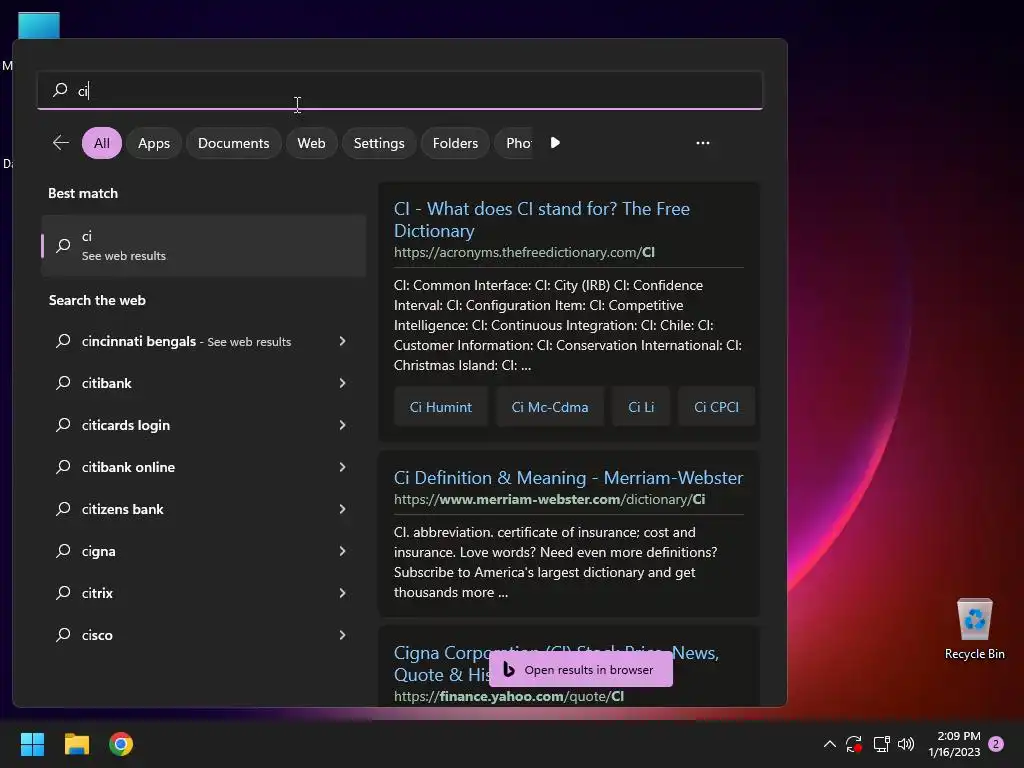
Task: Click the Ci CPCI chip
Action: (x=716, y=407)
